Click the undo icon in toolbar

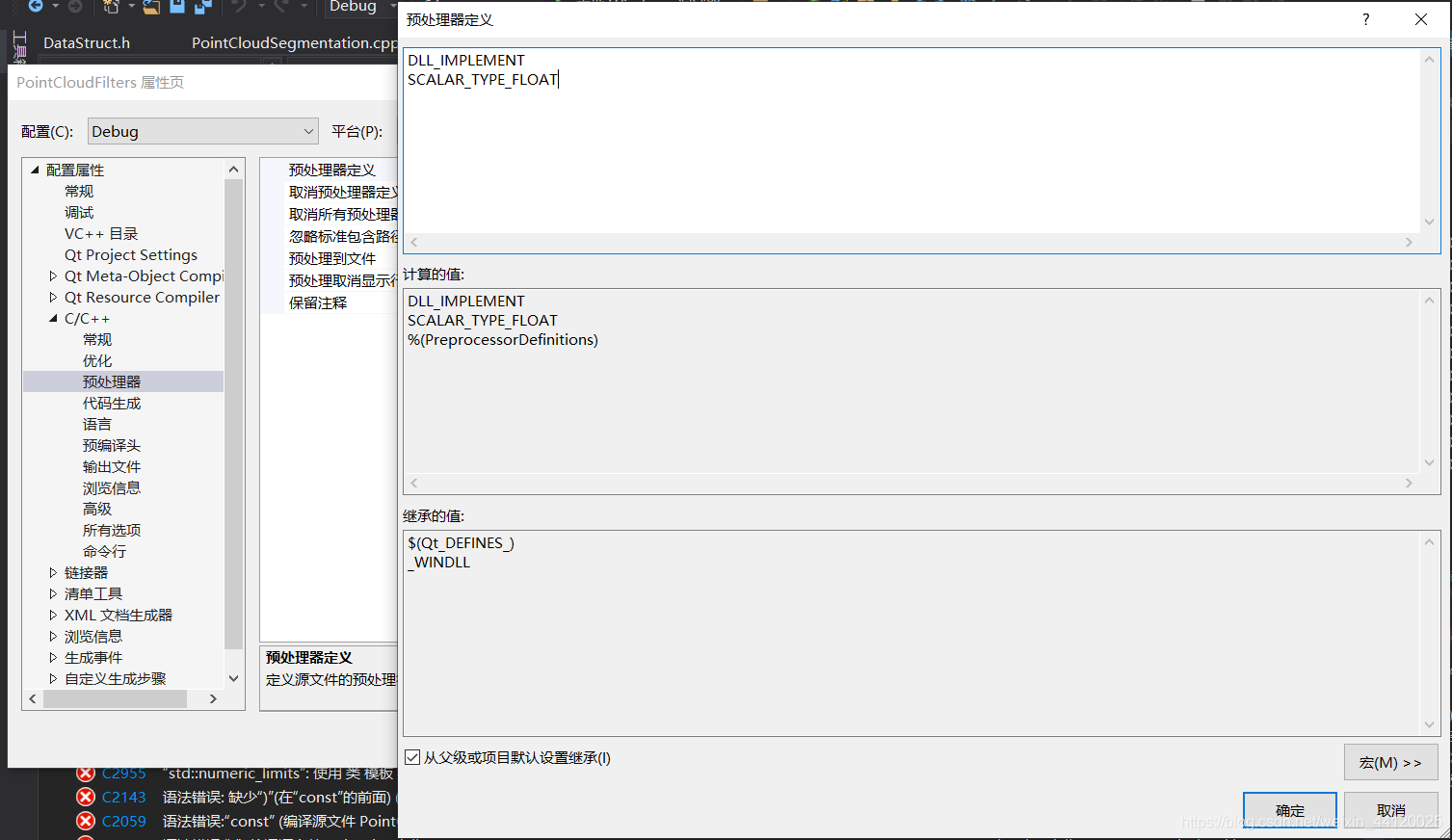(x=239, y=7)
